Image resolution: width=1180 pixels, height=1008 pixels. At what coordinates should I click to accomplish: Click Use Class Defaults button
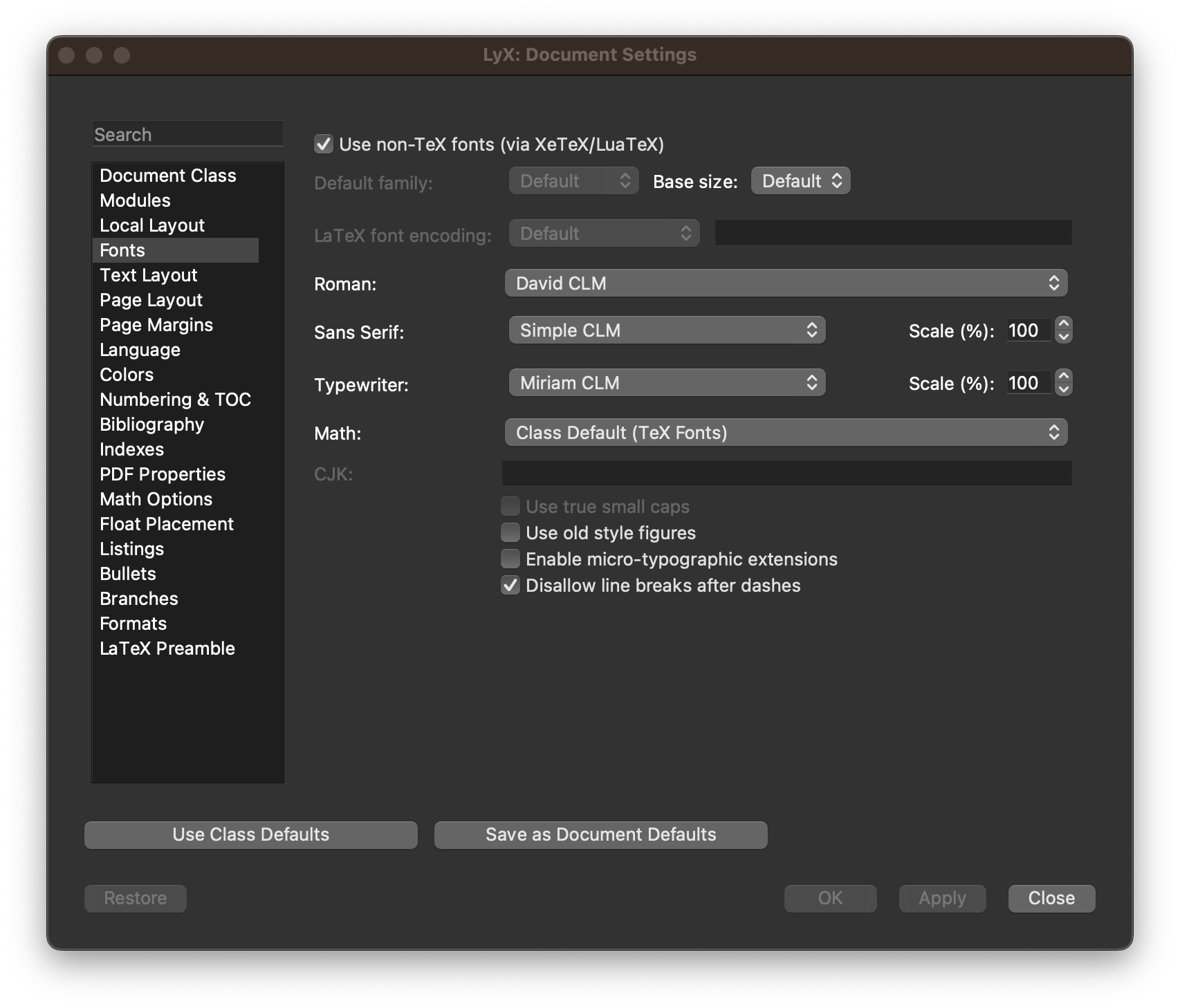(x=251, y=834)
